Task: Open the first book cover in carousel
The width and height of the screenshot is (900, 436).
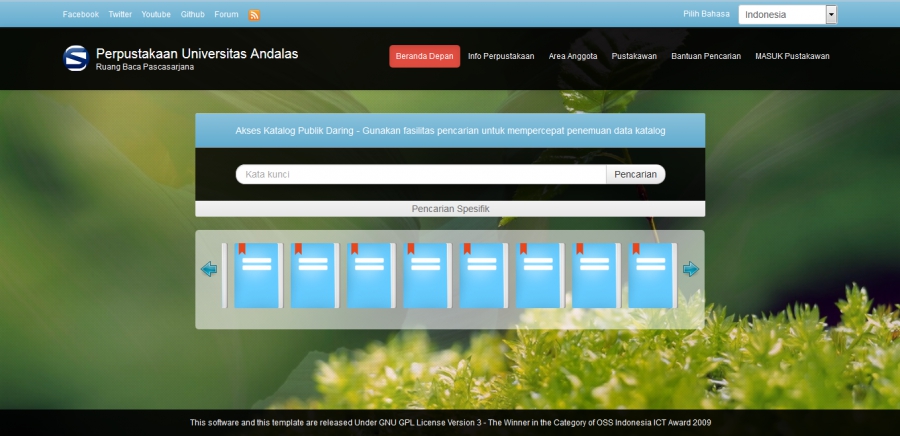Action: click(x=257, y=275)
